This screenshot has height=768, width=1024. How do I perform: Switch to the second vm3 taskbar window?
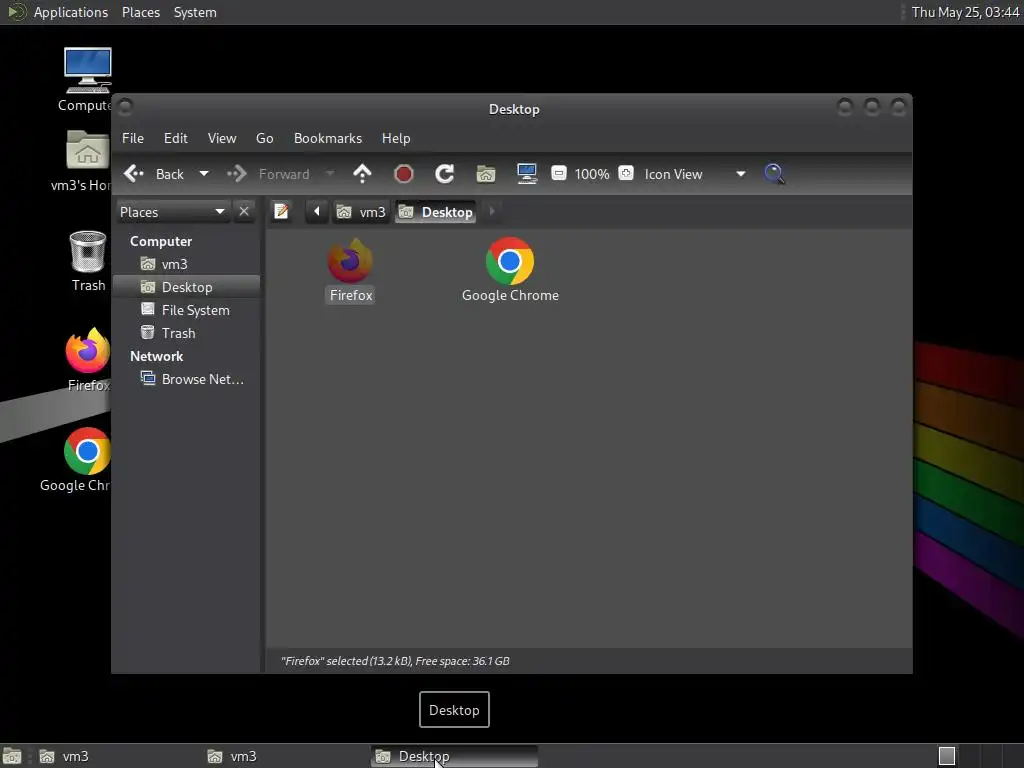pyautogui.click(x=286, y=756)
